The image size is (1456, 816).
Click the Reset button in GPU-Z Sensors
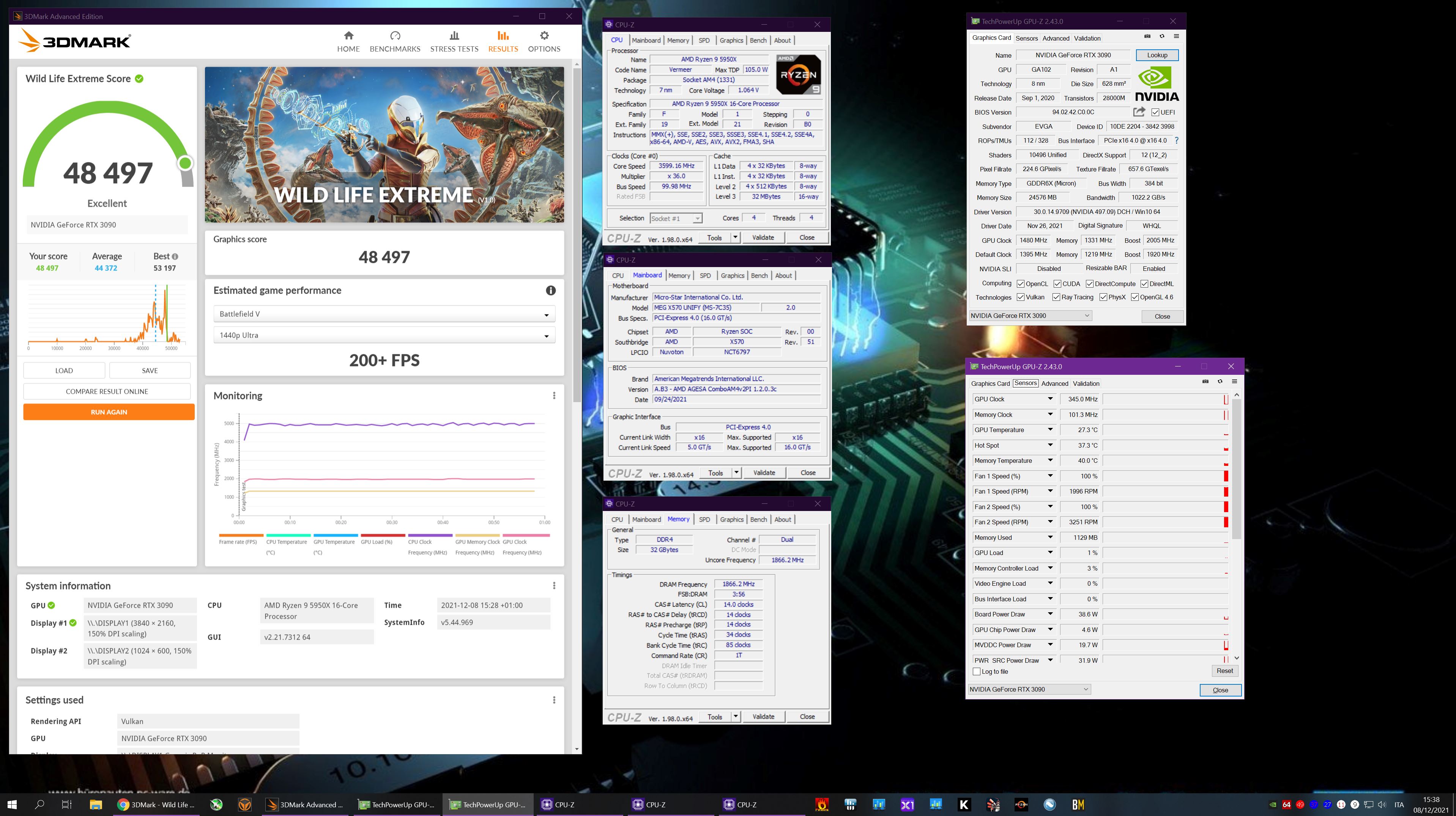1224,671
